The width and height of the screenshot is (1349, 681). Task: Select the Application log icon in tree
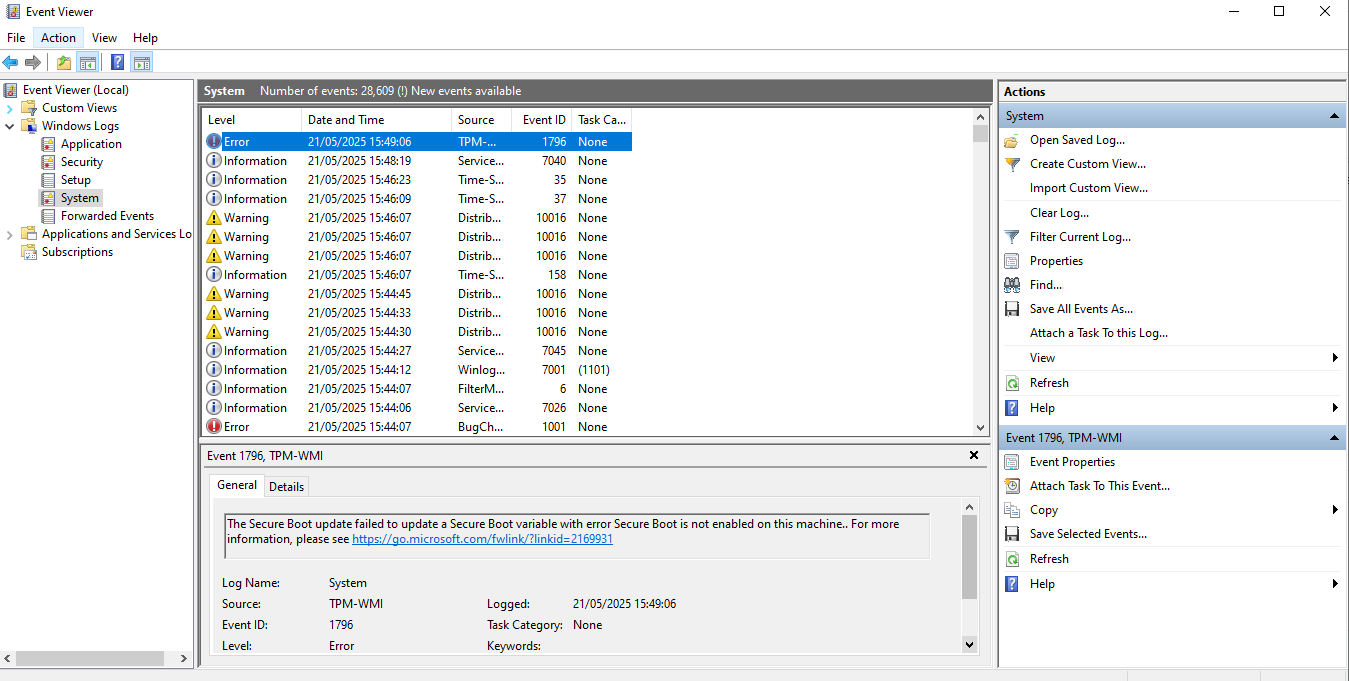[48, 144]
